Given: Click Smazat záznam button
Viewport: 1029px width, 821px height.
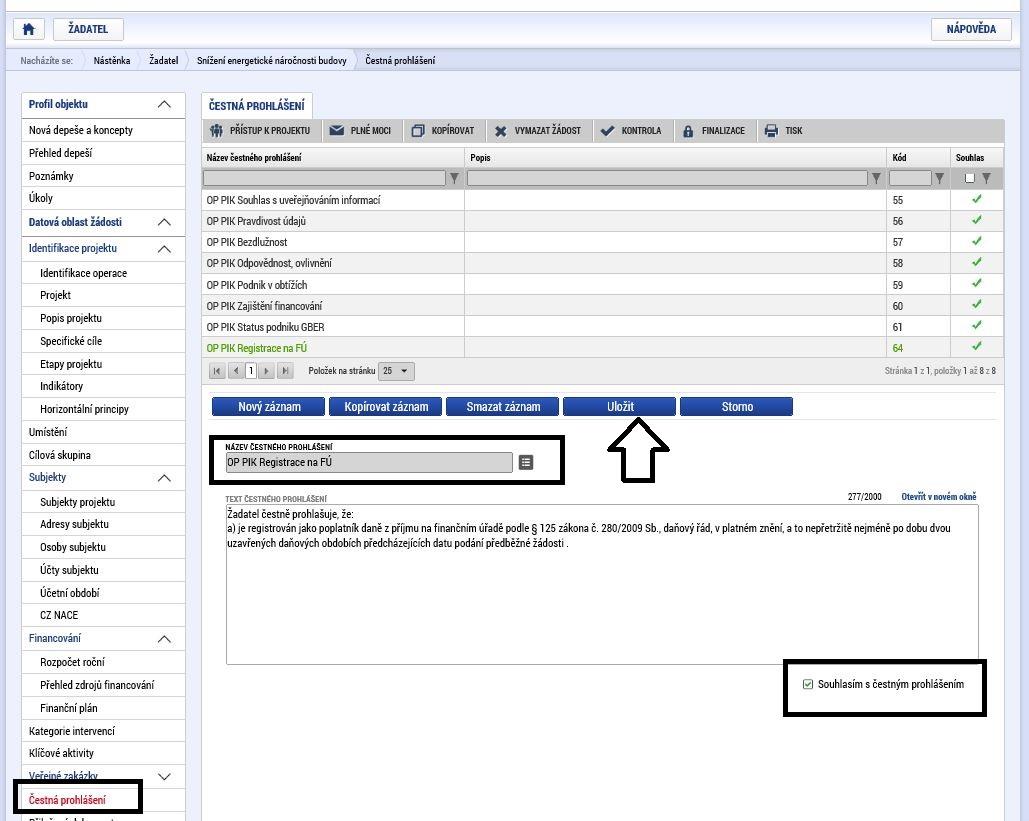Looking at the screenshot, I should coord(503,407).
